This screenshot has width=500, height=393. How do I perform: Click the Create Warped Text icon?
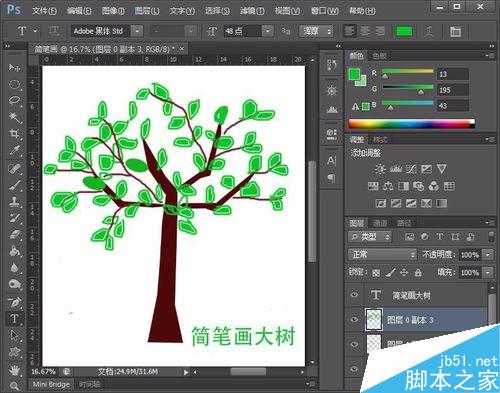(x=429, y=32)
